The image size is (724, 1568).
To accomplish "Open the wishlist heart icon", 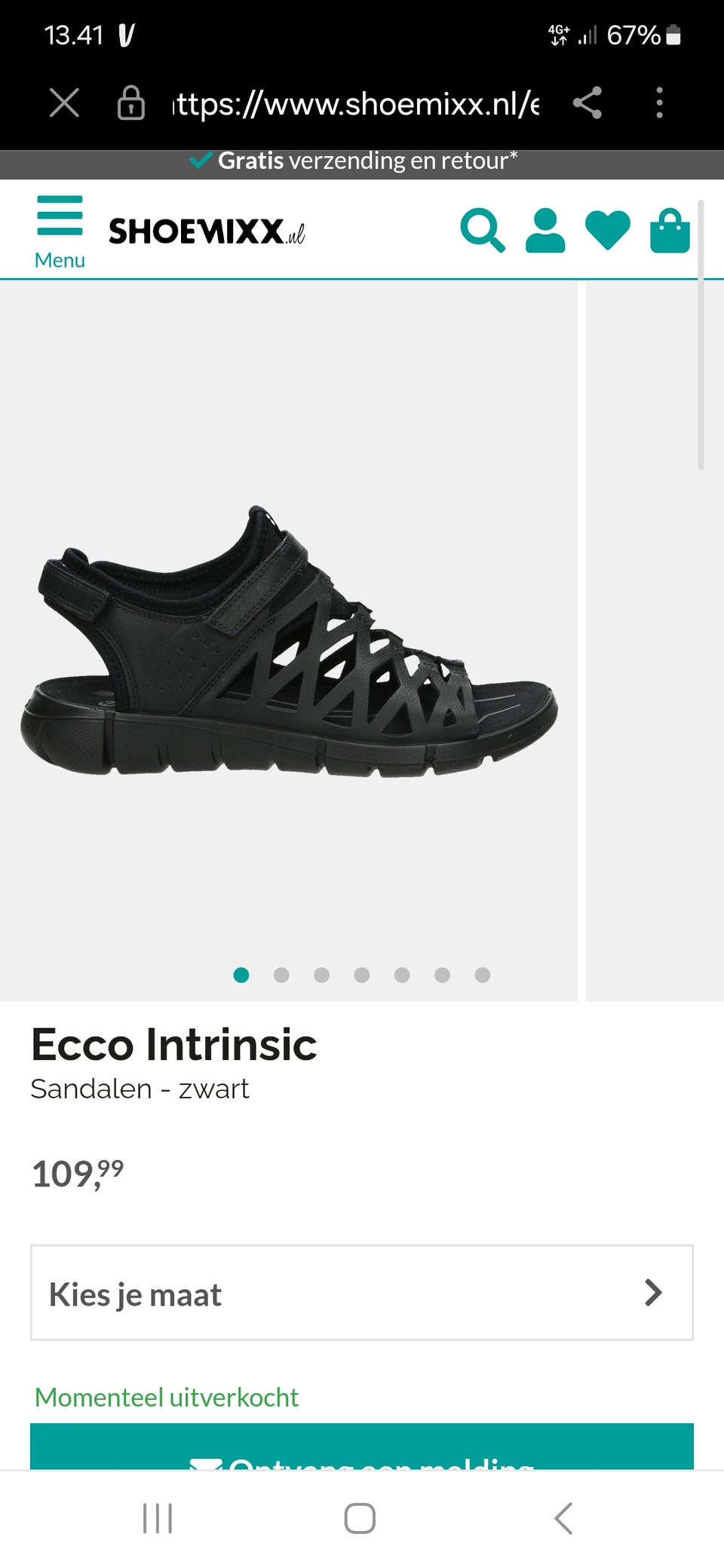I will tap(607, 231).
